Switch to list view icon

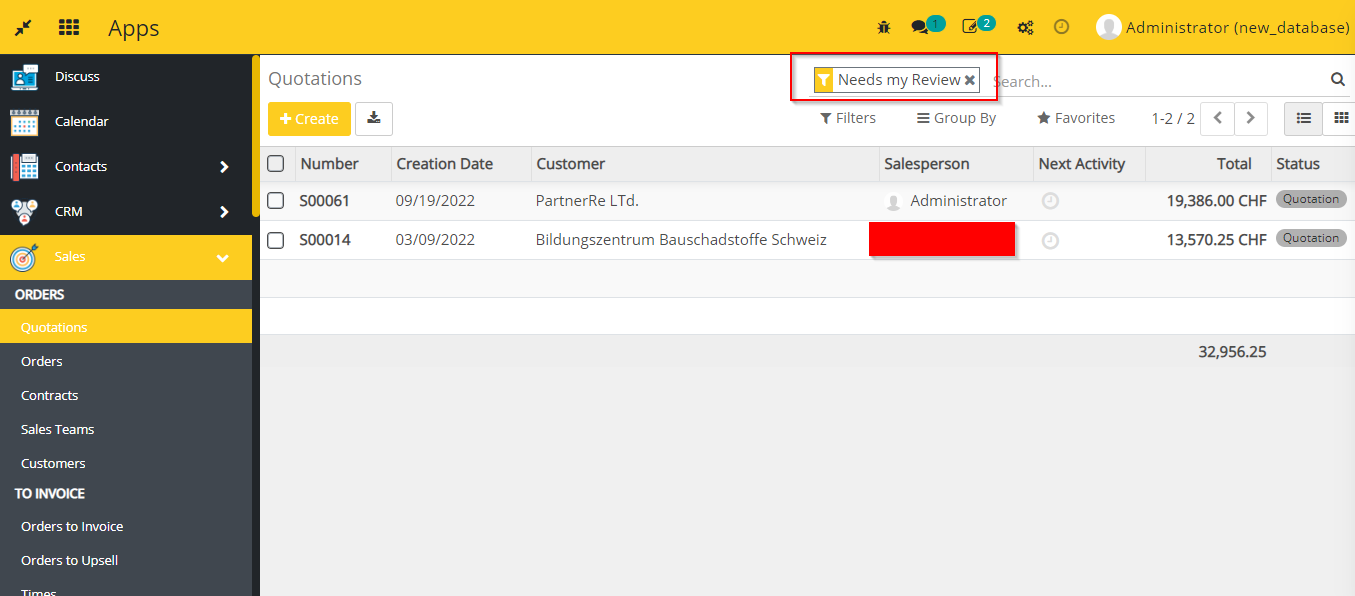click(1303, 118)
